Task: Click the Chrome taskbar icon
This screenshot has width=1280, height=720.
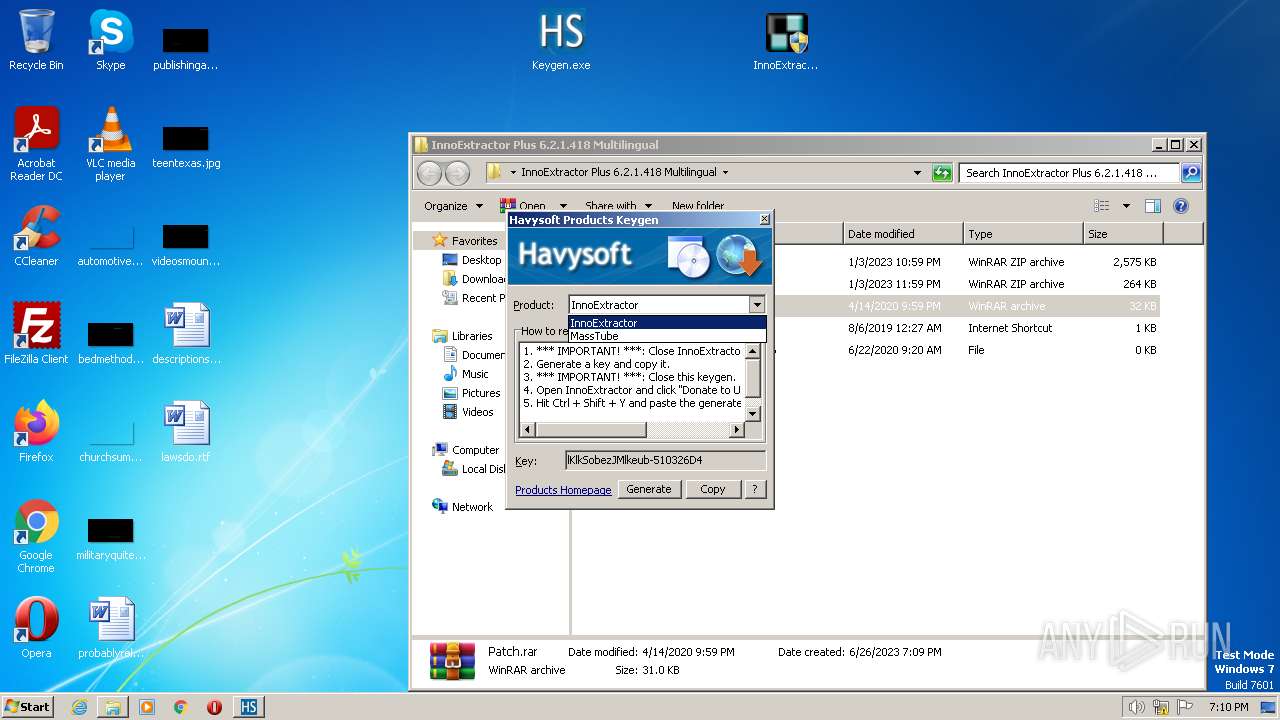Action: 181,707
